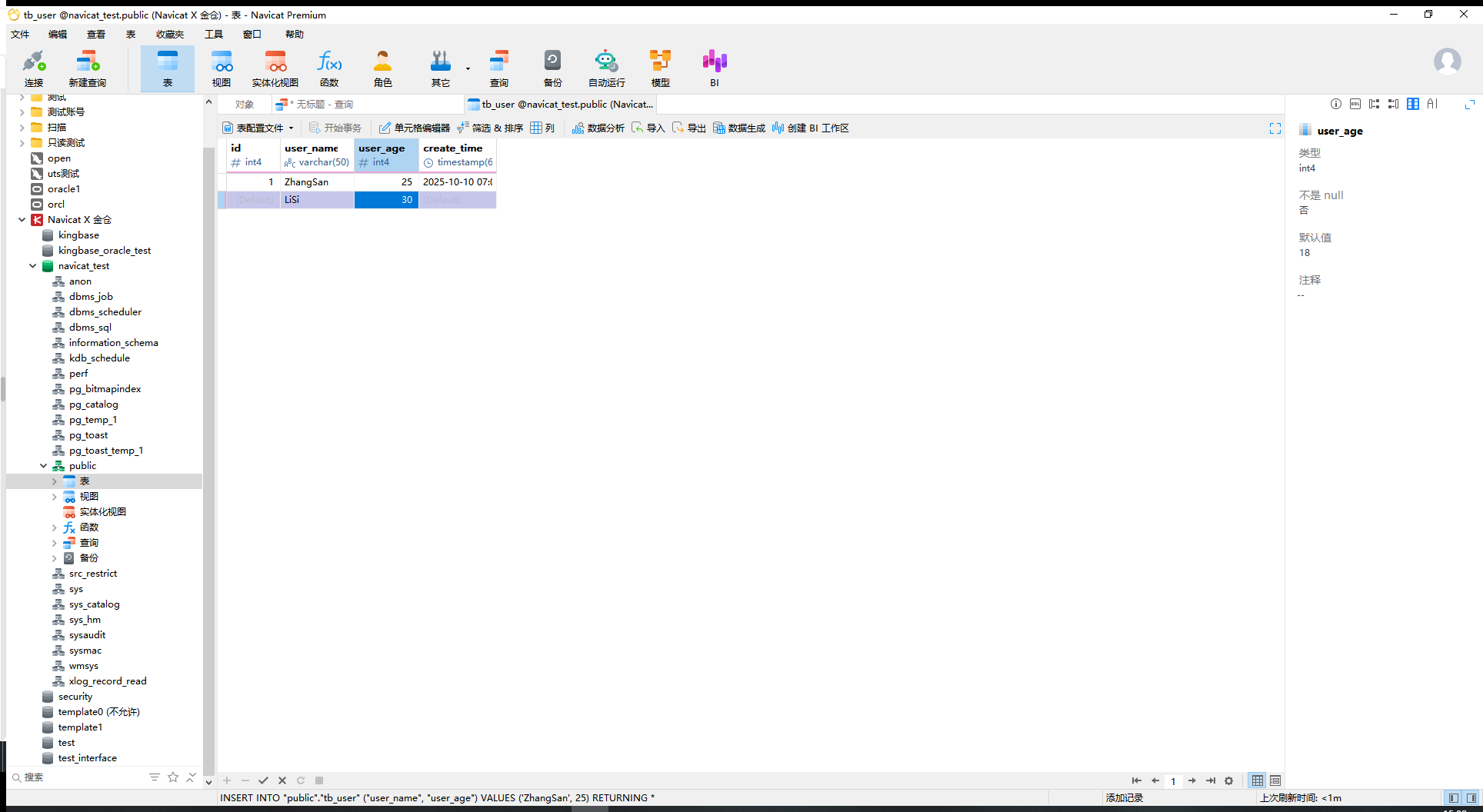Image resolution: width=1483 pixels, height=812 pixels.
Task: Open the 自动运行 (Automation) toolbar icon
Action: click(x=607, y=68)
